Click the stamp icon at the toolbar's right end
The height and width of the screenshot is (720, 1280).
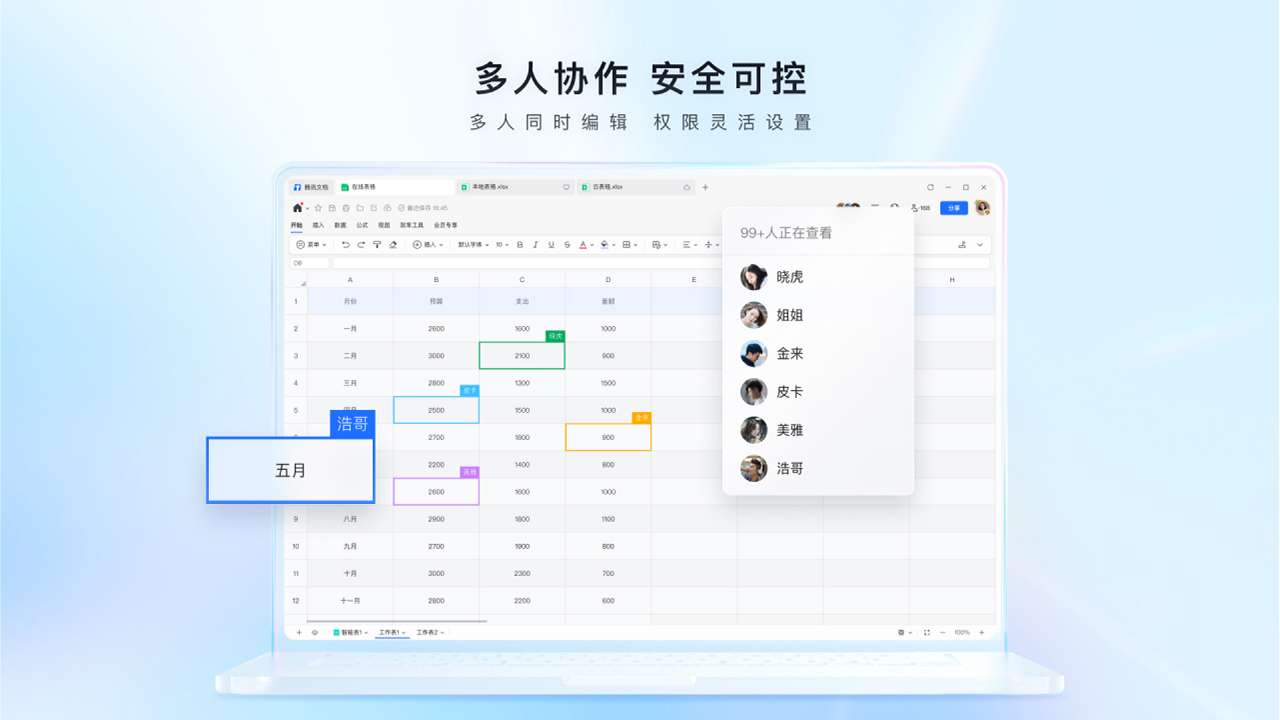coord(962,245)
